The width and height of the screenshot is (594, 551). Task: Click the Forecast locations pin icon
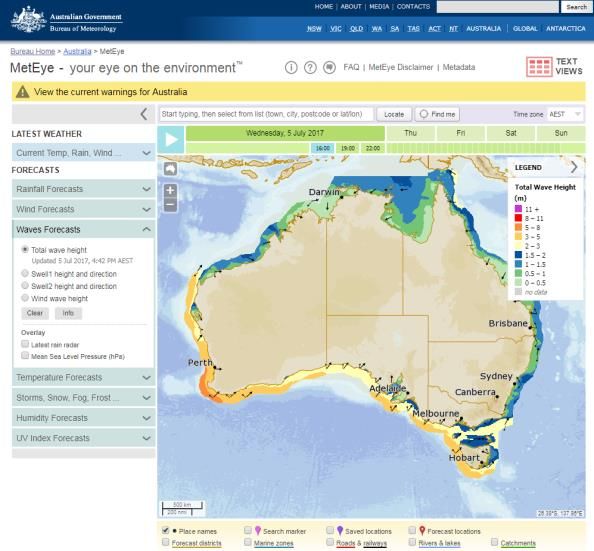(x=422, y=531)
